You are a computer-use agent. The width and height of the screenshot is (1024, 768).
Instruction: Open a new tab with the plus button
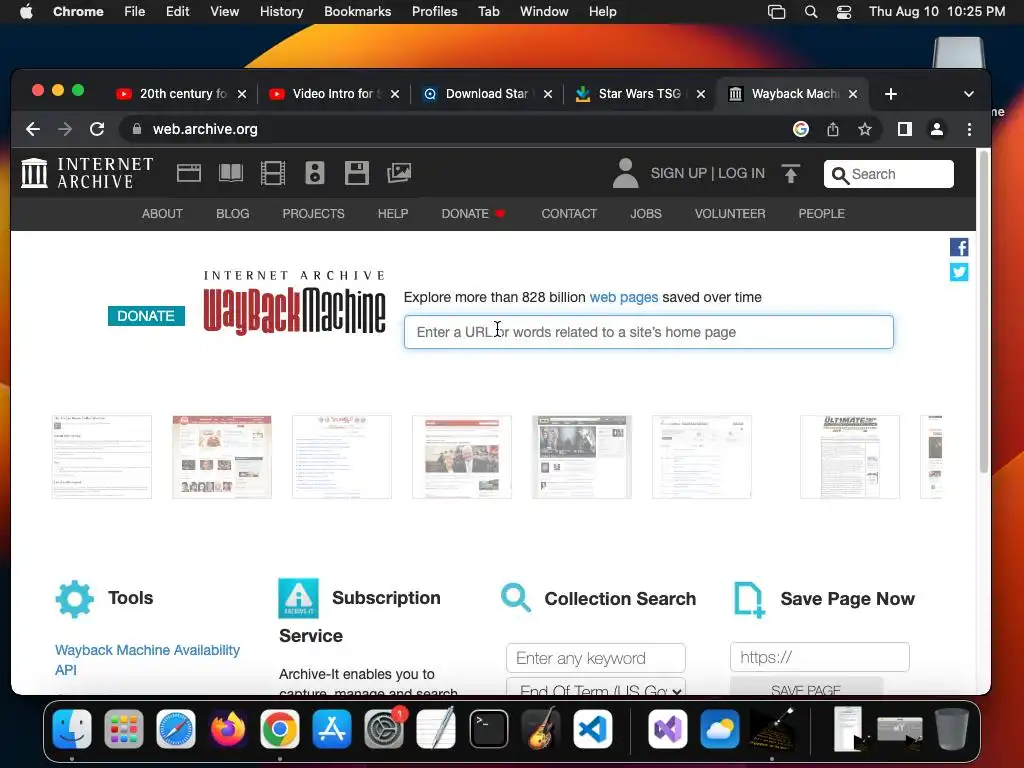(x=891, y=94)
